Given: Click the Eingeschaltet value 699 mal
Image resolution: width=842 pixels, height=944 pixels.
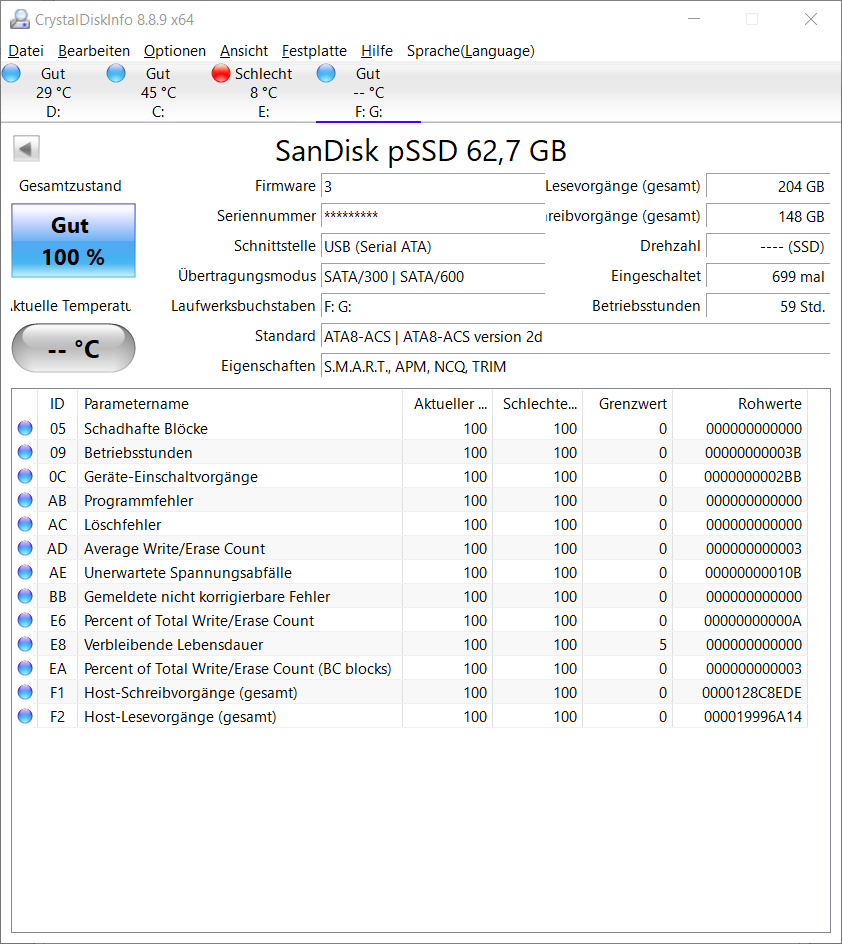Looking at the screenshot, I should point(768,276).
